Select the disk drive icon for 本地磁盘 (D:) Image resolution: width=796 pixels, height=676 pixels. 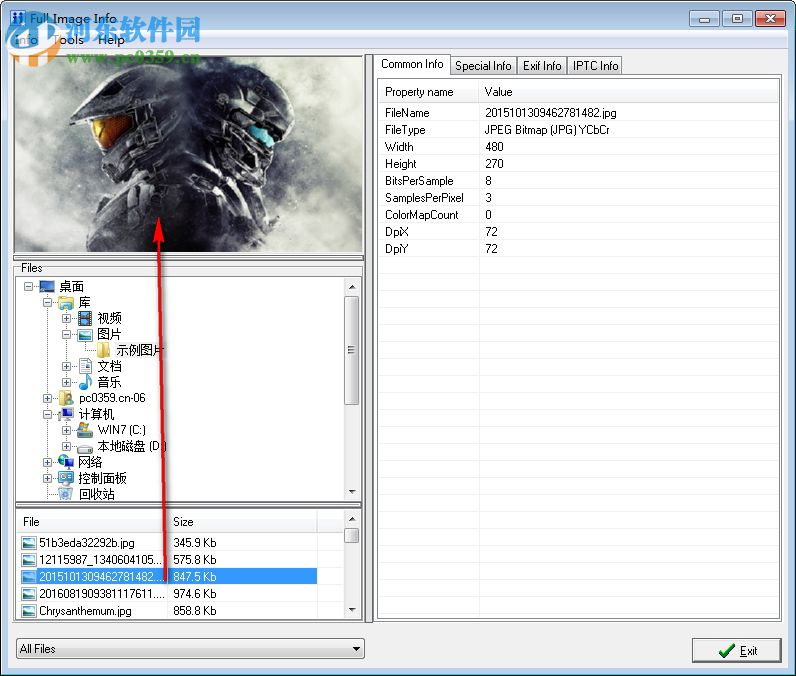coord(85,448)
